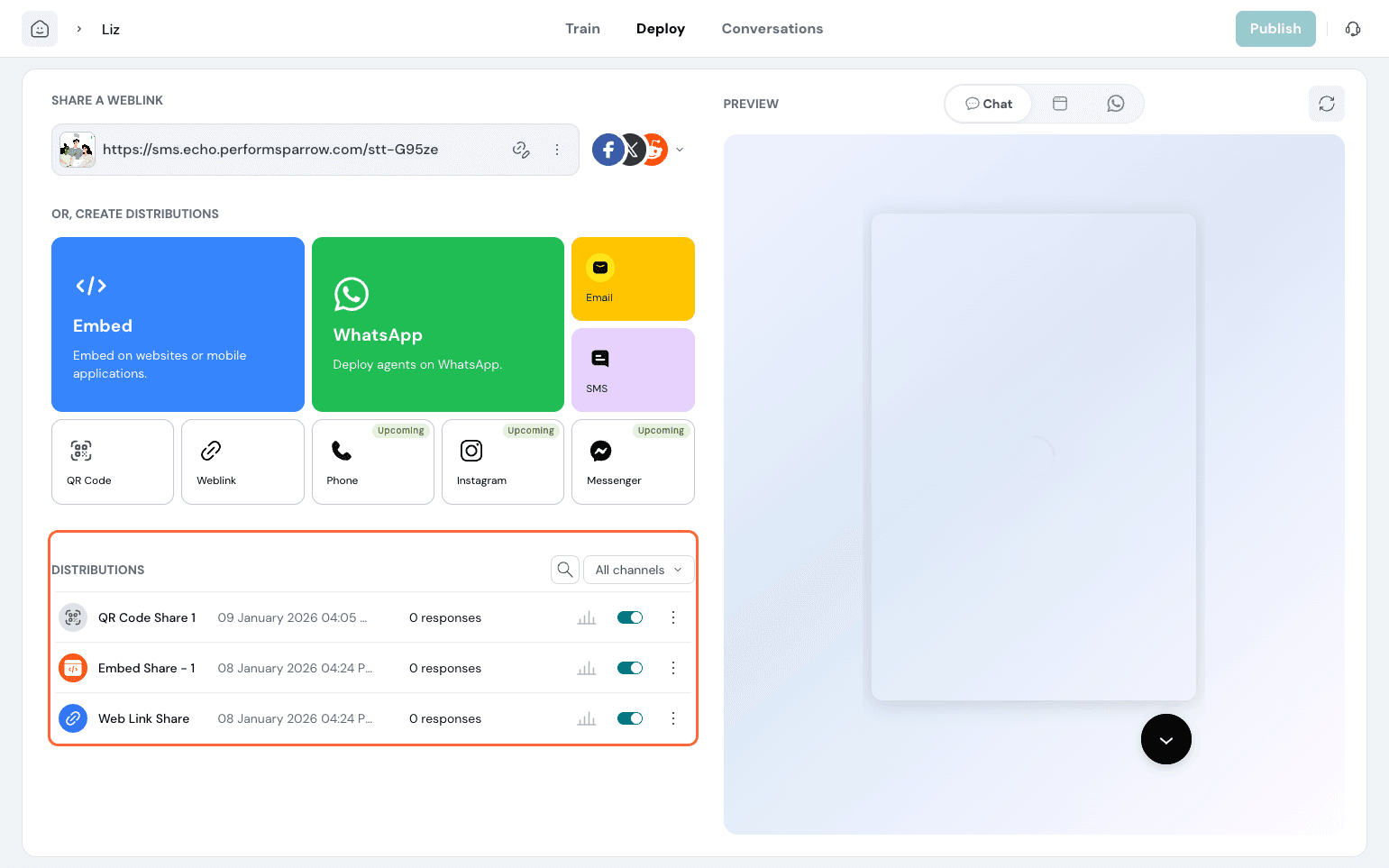Click the copy link icon in weblink field

click(521, 150)
